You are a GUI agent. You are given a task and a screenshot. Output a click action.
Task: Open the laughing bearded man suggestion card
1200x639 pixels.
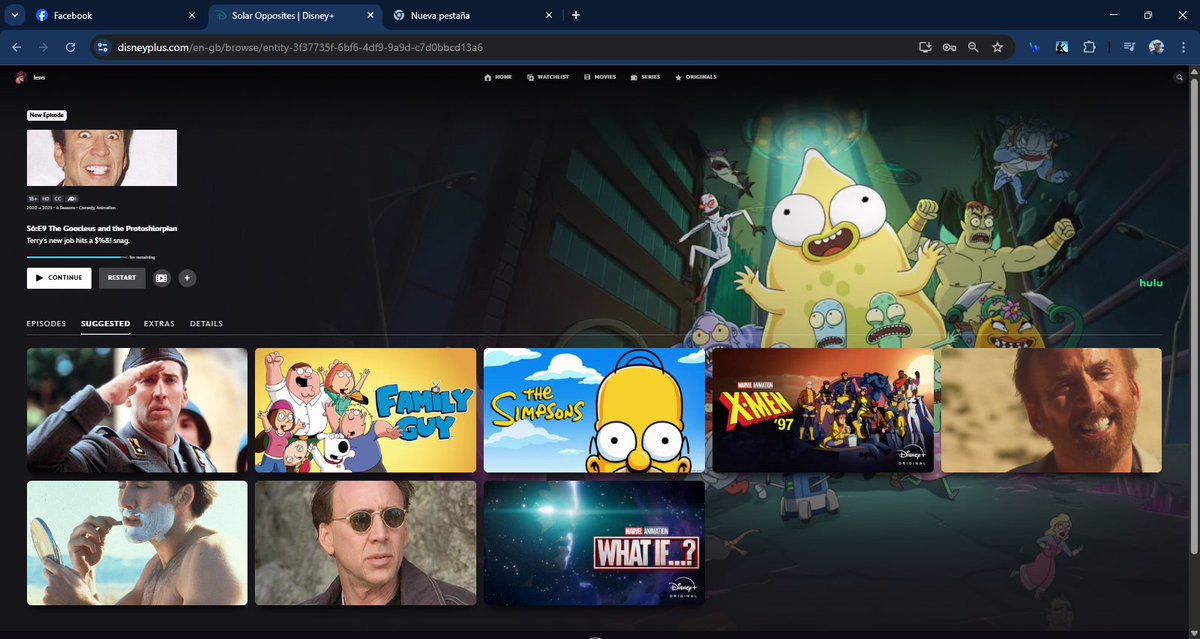(x=1051, y=410)
